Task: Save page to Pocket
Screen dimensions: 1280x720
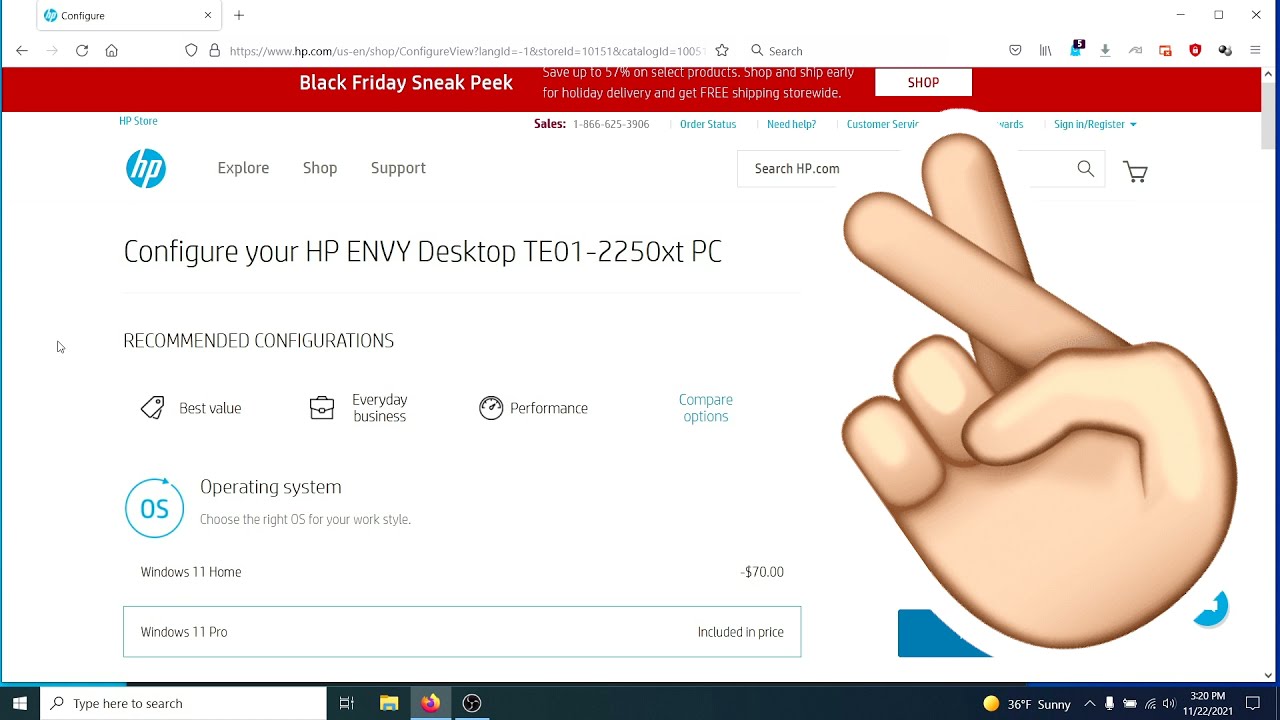Action: click(1015, 50)
